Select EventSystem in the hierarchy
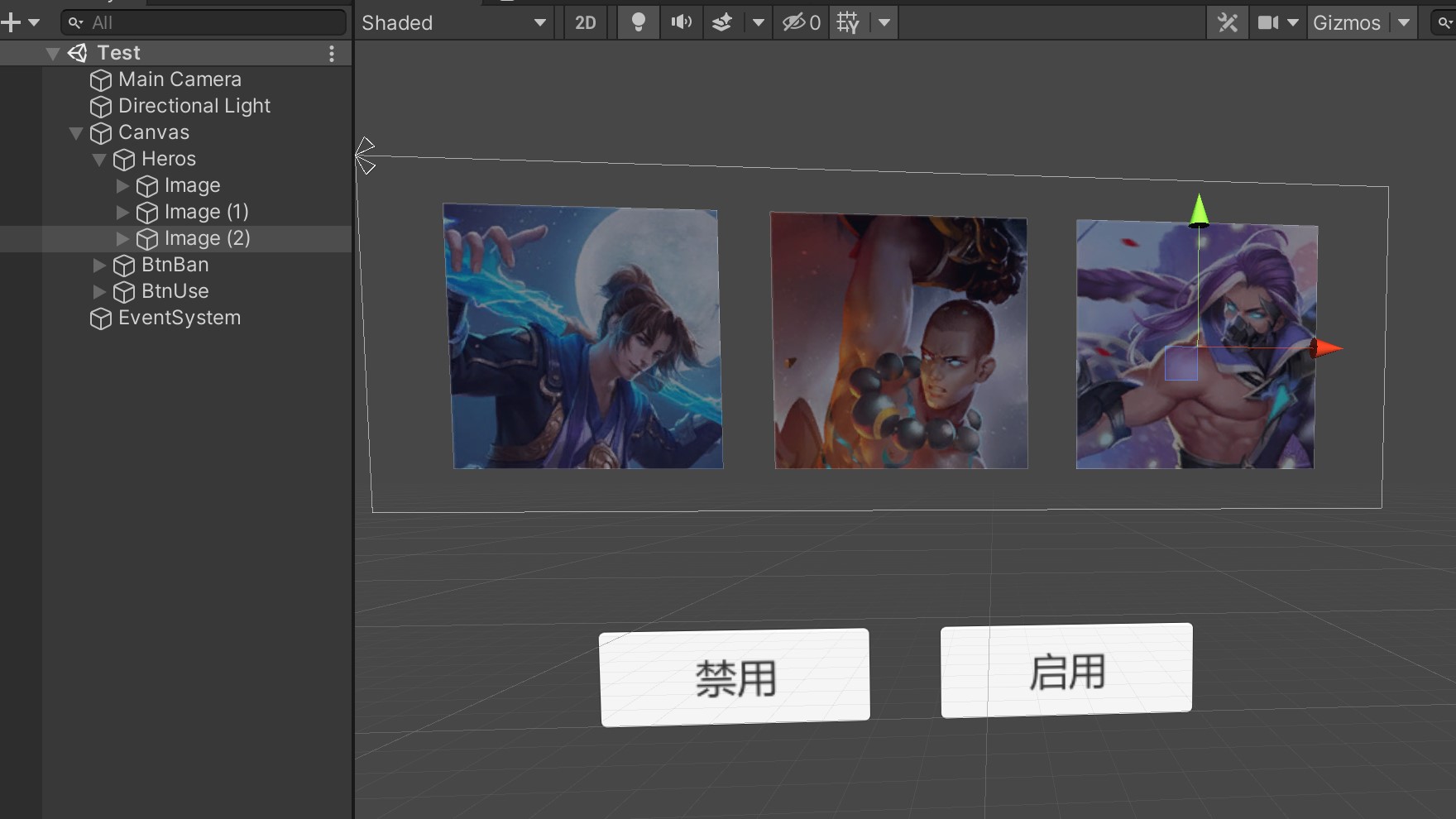This screenshot has width=1456, height=819. pyautogui.click(x=180, y=318)
